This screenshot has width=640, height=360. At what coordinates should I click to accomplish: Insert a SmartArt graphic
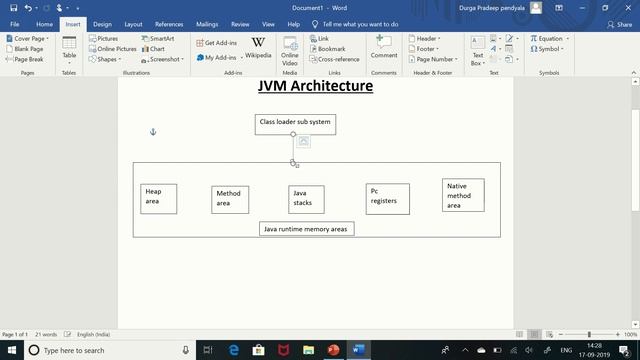[x=158, y=38]
